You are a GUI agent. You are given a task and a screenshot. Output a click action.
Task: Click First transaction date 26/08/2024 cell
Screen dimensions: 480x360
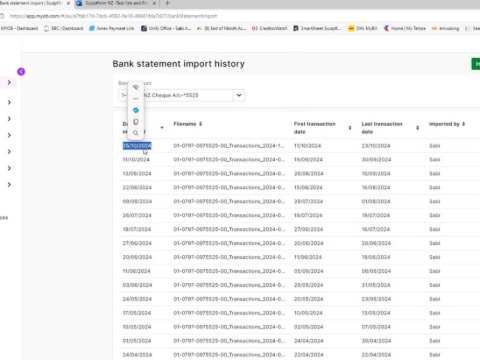point(308,174)
